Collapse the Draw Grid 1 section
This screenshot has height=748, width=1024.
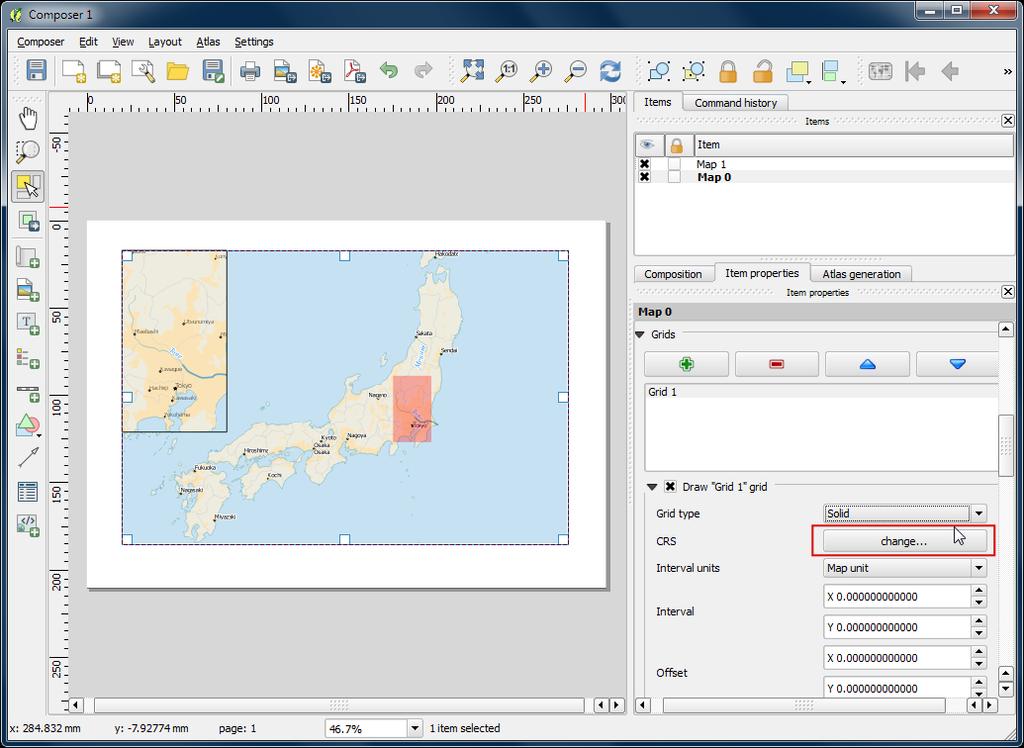[651, 487]
